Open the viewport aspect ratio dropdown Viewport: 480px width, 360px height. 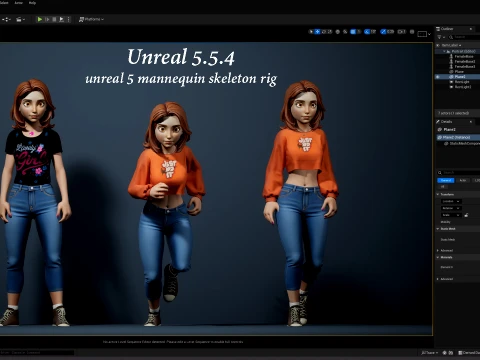coord(424,34)
